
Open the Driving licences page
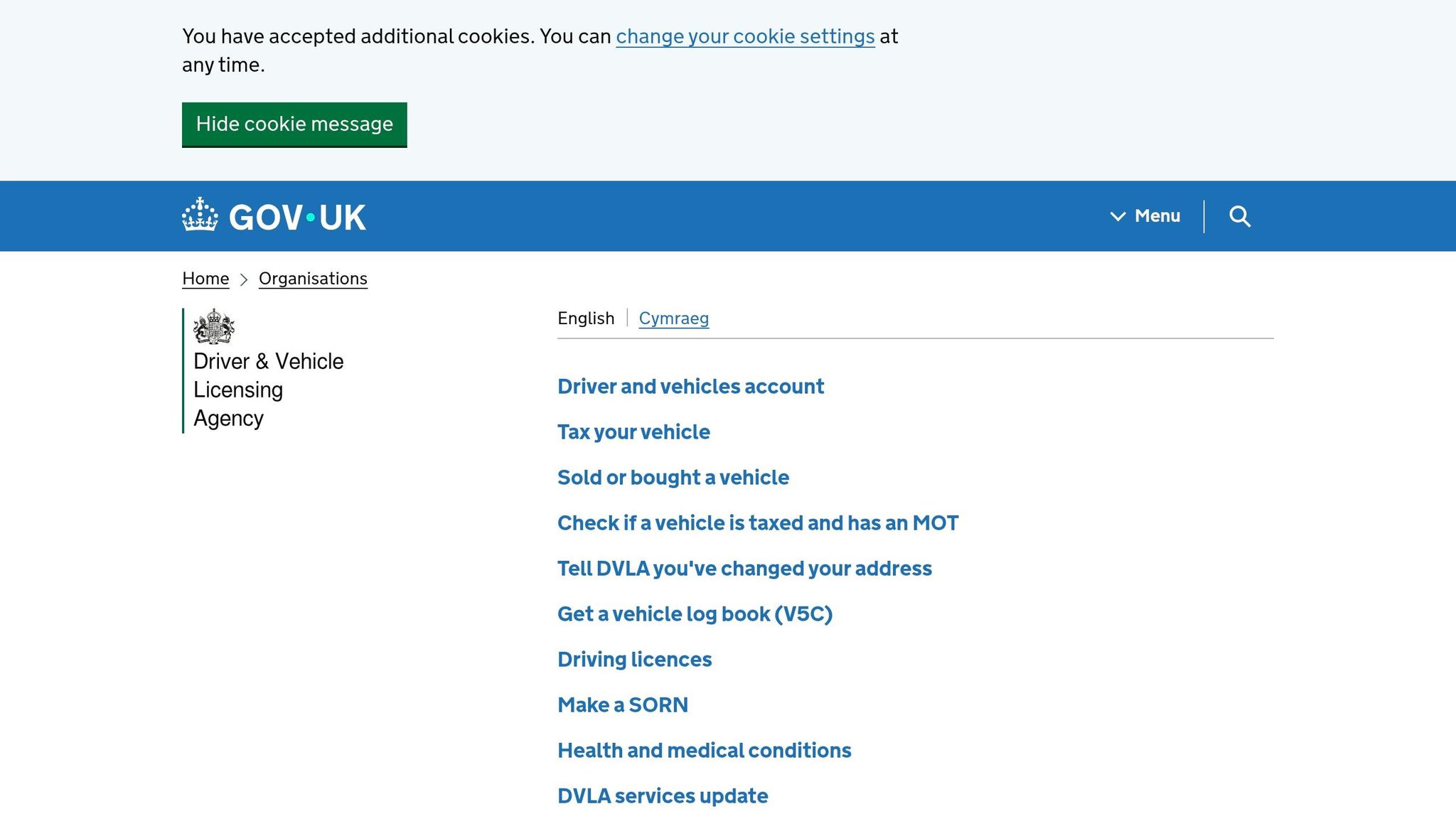[635, 659]
